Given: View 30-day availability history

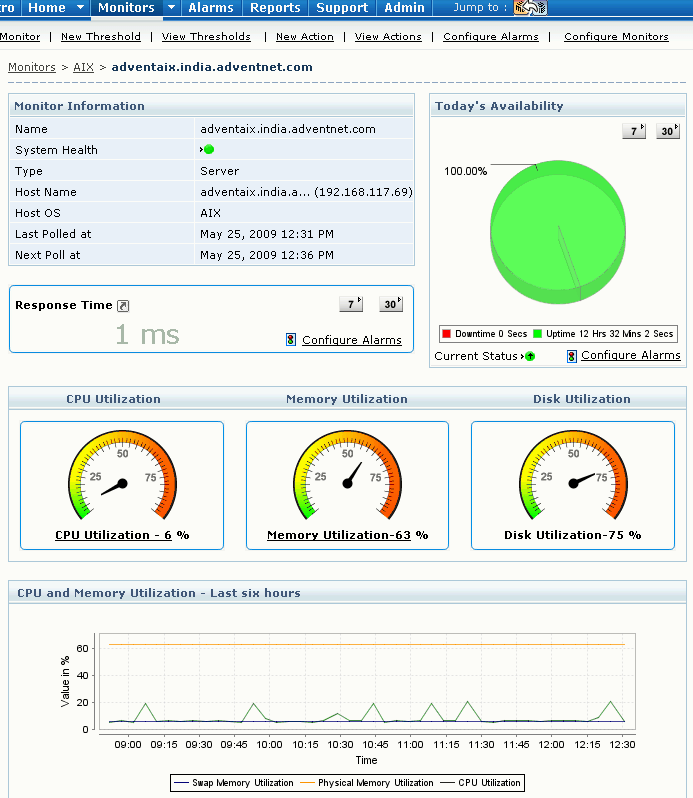Looking at the screenshot, I should [668, 131].
